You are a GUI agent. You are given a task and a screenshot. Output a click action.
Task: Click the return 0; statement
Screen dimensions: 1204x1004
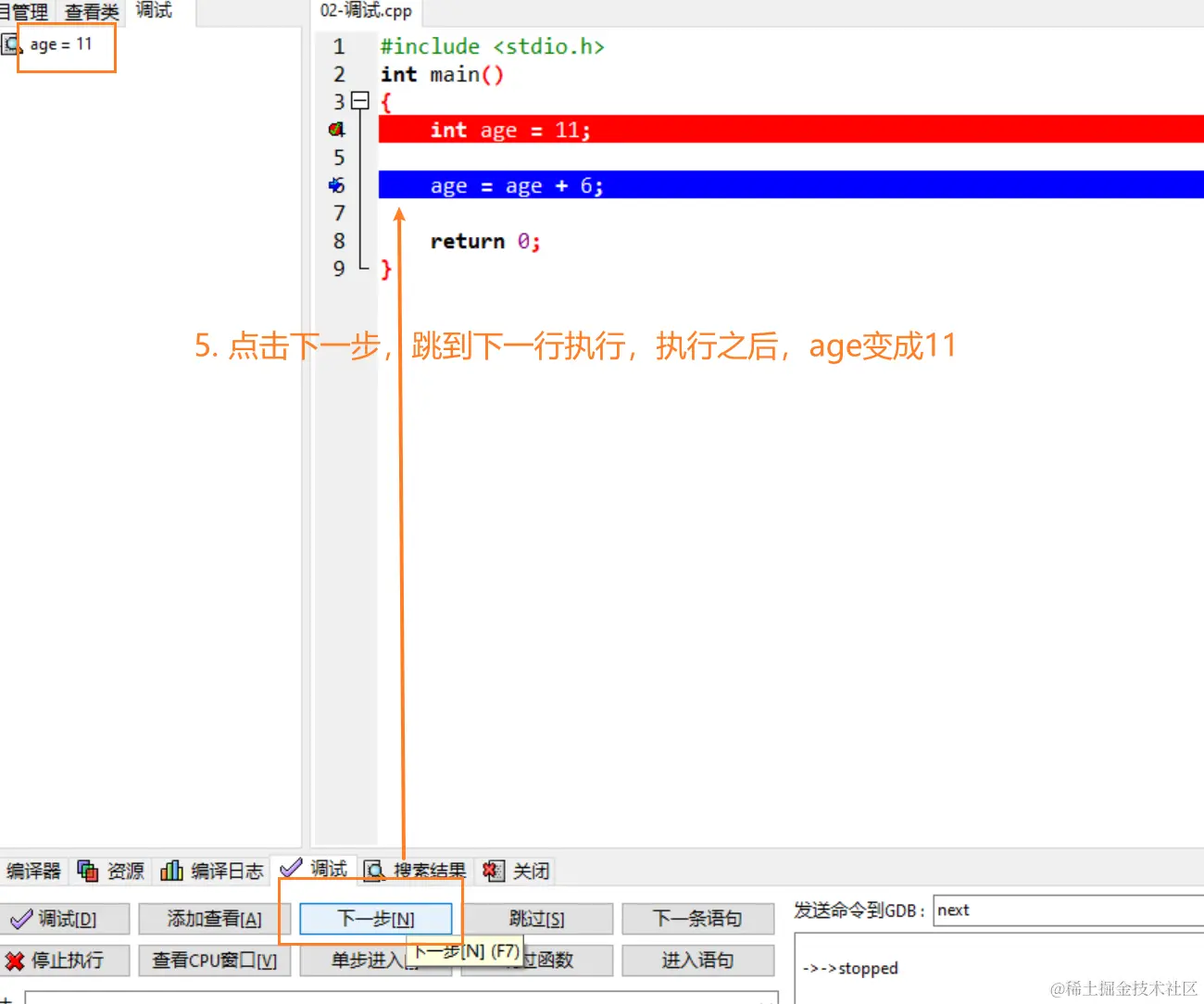[x=485, y=242]
